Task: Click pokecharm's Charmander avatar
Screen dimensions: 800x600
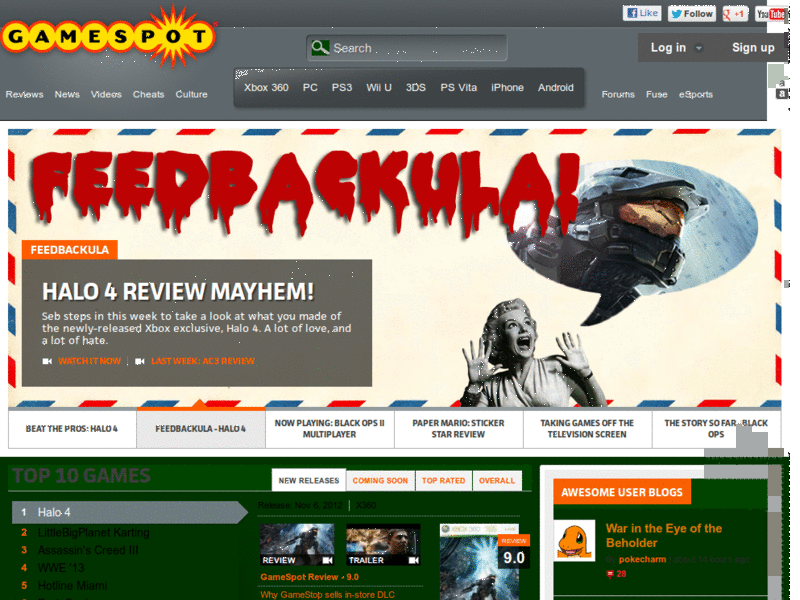Action: 574,541
